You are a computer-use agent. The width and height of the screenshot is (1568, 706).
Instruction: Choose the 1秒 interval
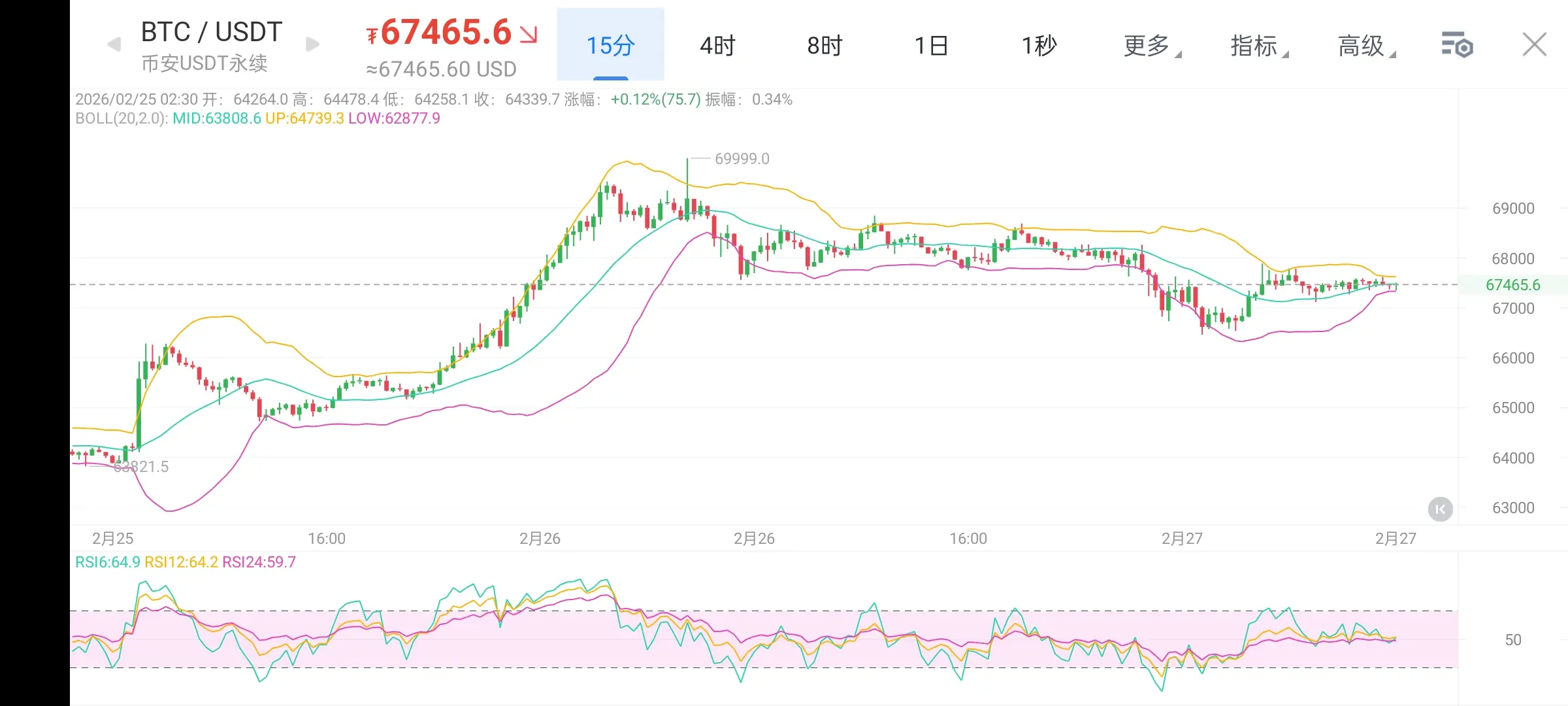click(1039, 45)
